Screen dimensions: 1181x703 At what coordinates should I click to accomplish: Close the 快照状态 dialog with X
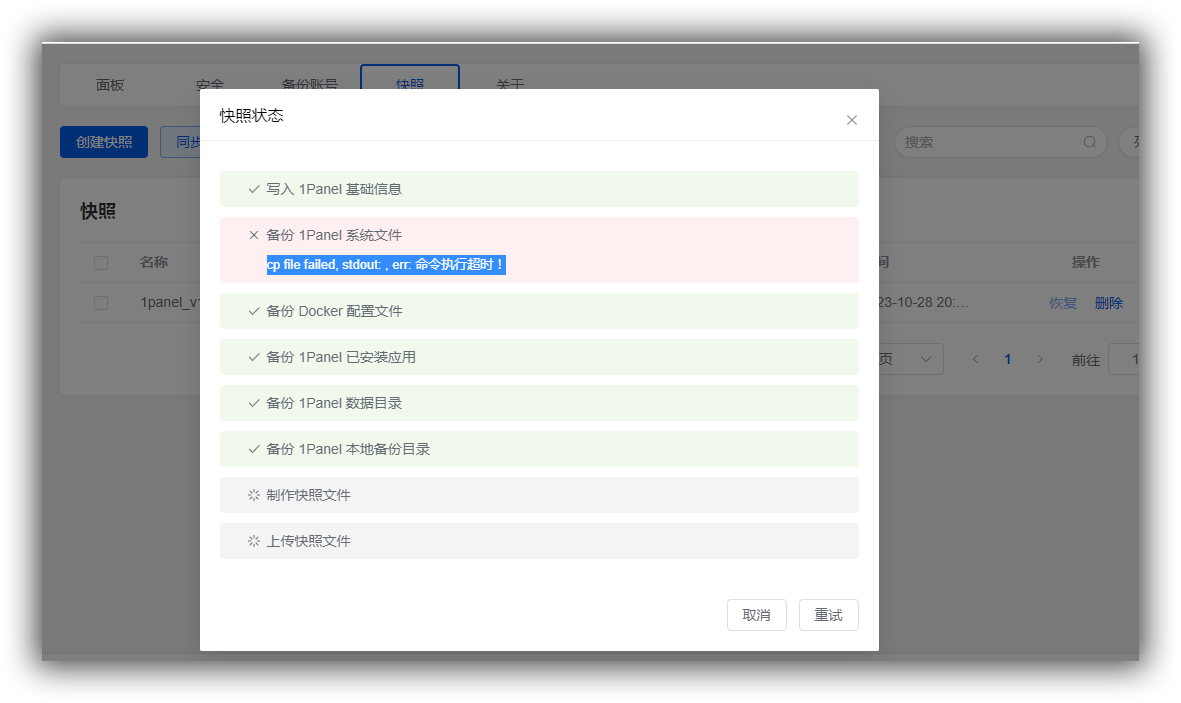[x=852, y=121]
